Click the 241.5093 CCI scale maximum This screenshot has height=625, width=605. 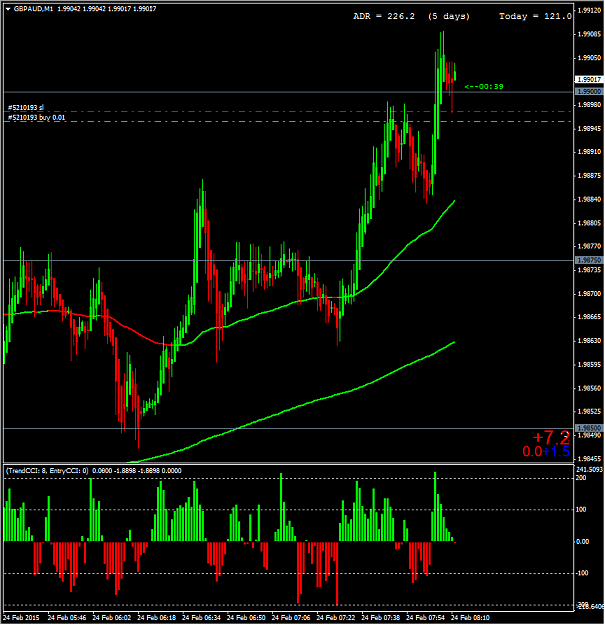pos(589,470)
